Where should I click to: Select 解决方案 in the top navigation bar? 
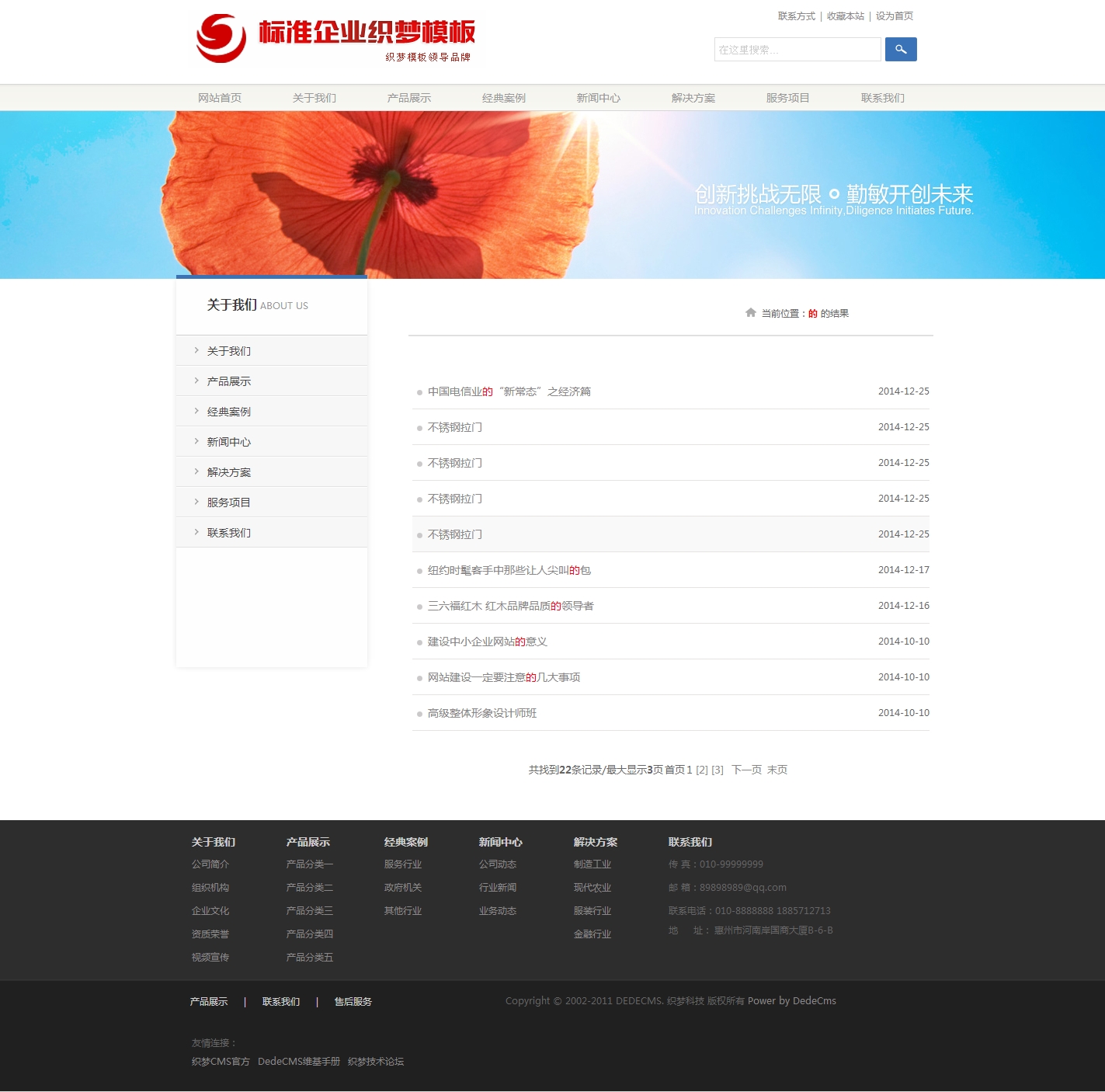coord(693,98)
